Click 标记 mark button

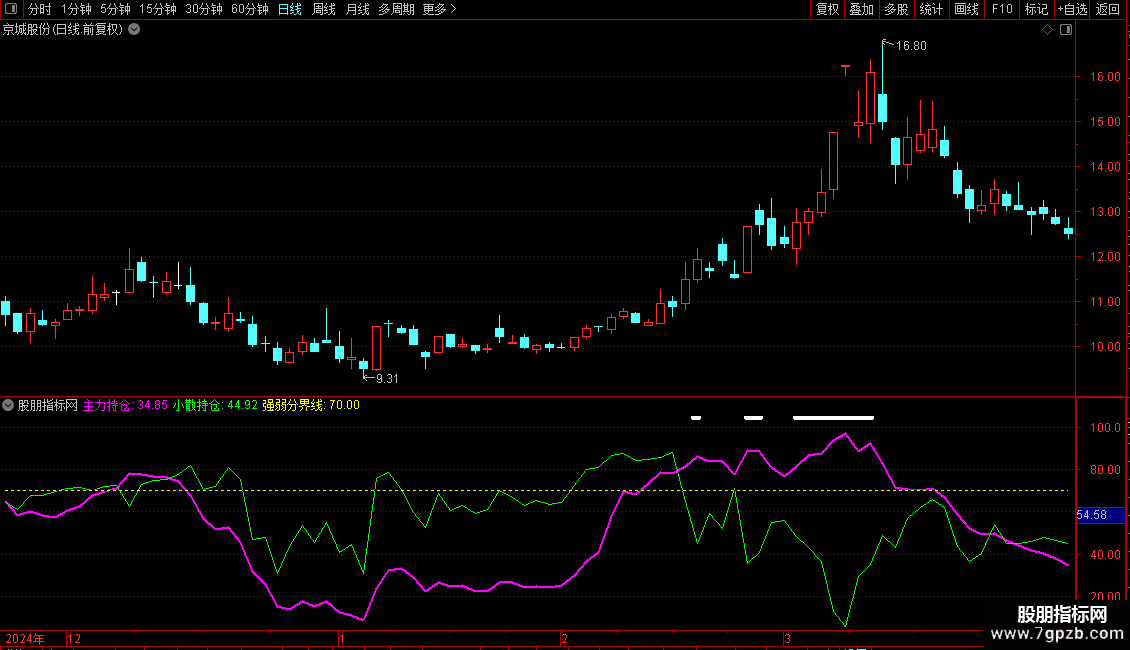point(1036,9)
